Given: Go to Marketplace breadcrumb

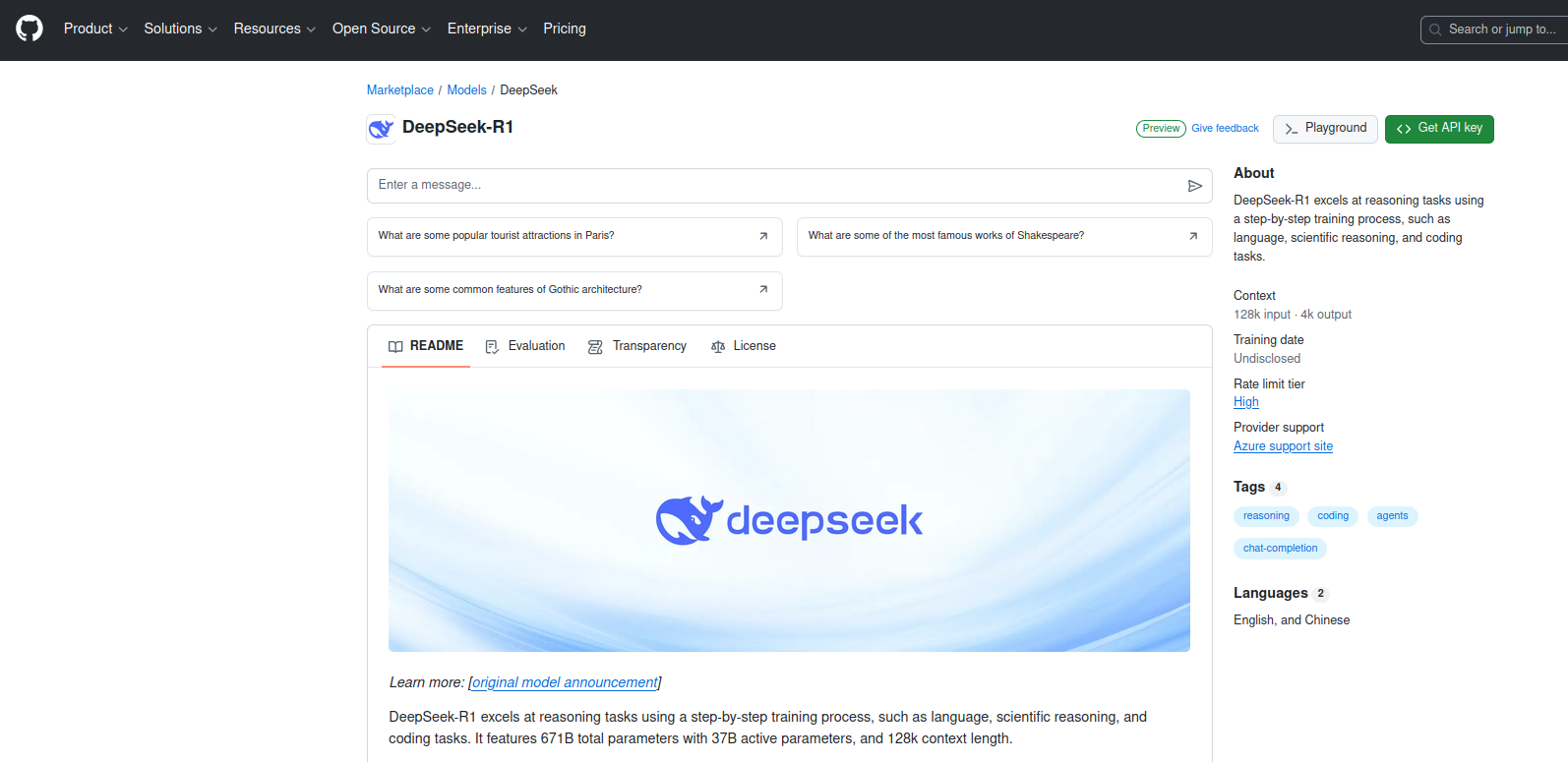Looking at the screenshot, I should click(x=400, y=89).
